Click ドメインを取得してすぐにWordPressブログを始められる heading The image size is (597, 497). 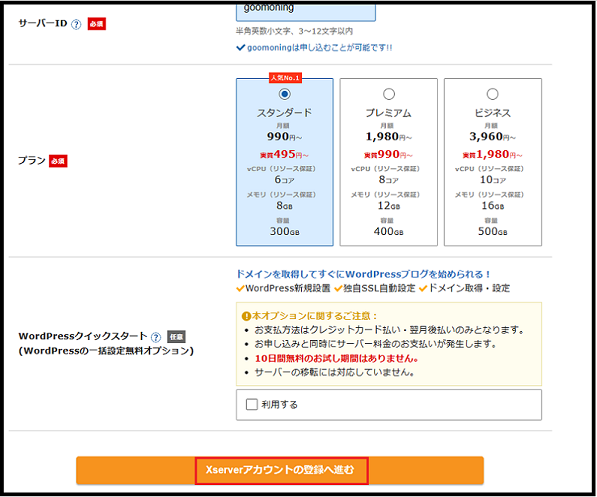click(363, 274)
